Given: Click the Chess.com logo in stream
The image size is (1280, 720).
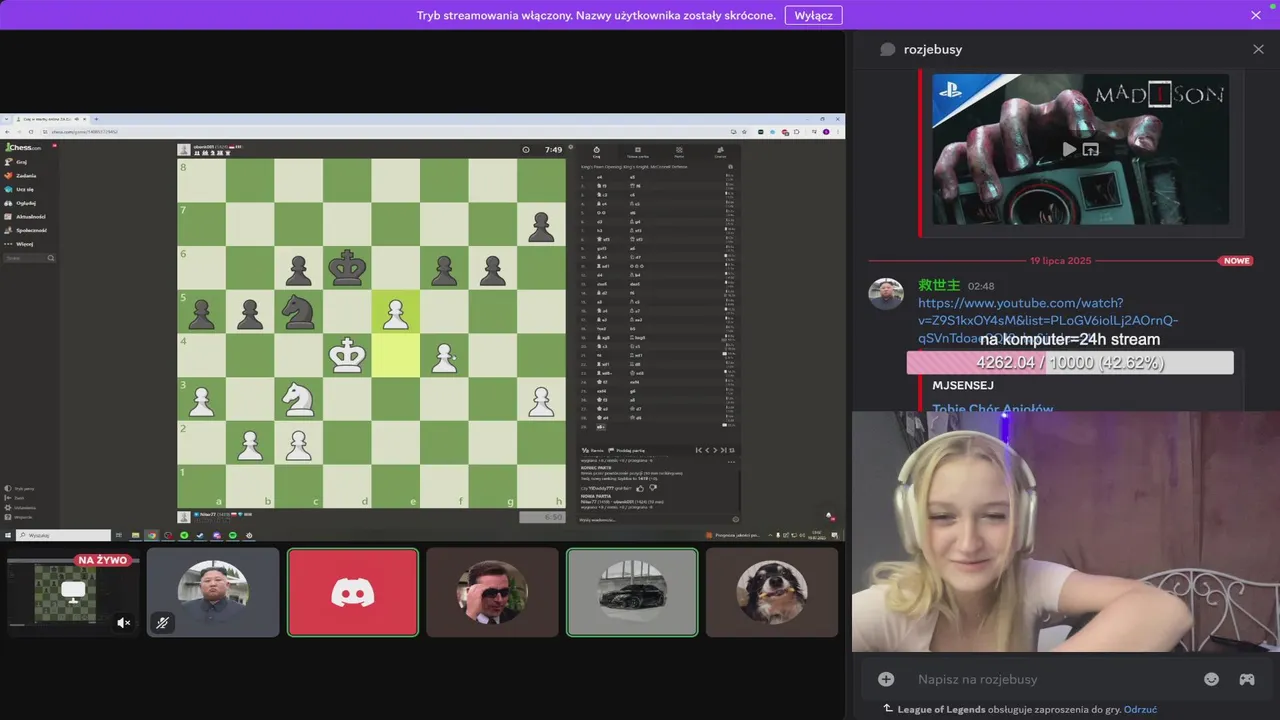Looking at the screenshot, I should click(x=23, y=147).
